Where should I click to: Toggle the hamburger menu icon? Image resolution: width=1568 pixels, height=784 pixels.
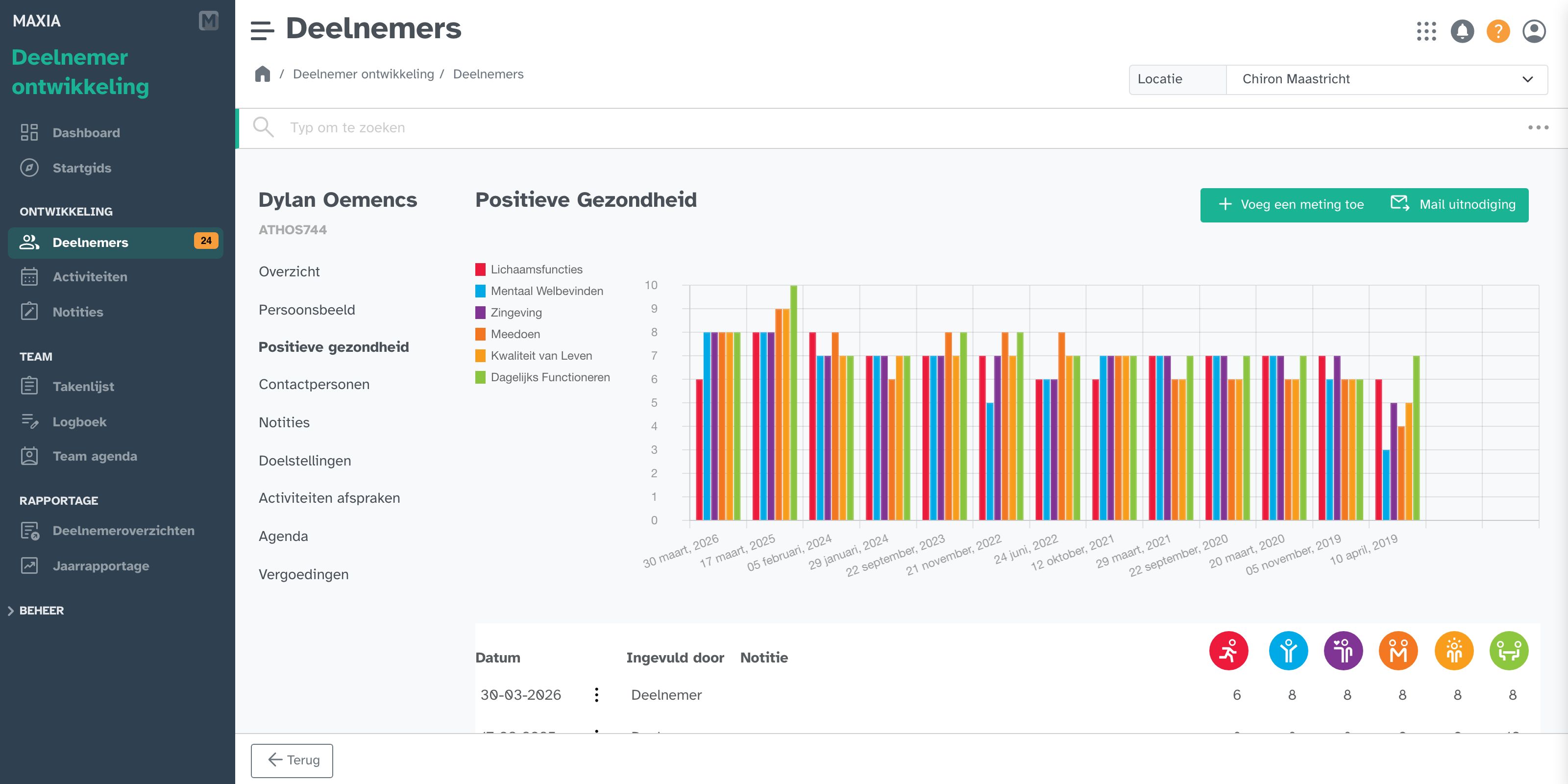(x=262, y=30)
